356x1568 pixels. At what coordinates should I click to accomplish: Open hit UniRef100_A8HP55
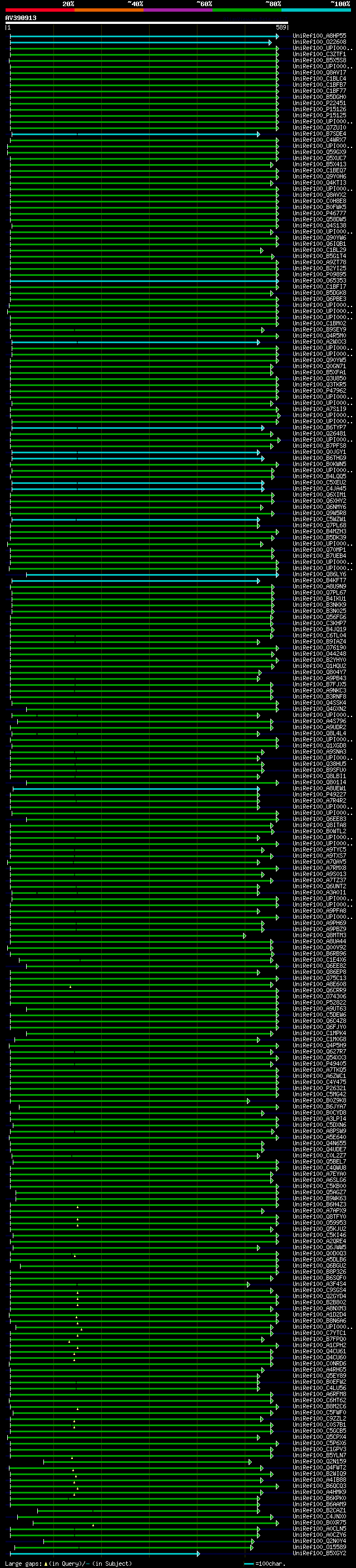coord(319,36)
